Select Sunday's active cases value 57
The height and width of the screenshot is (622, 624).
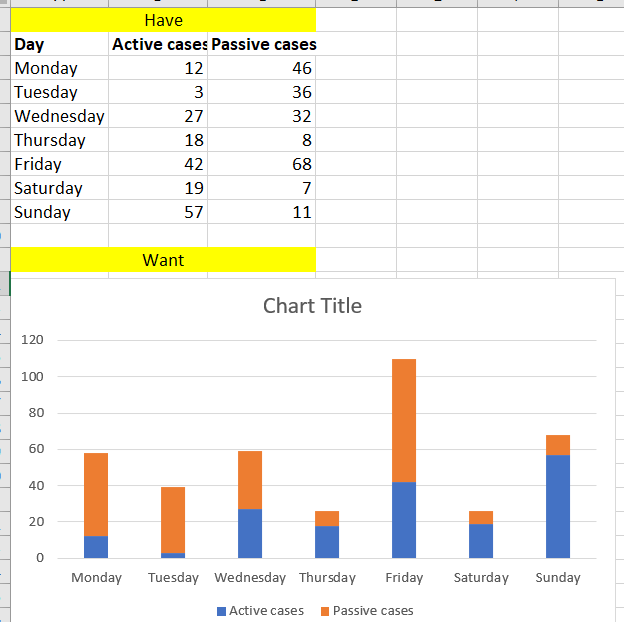pyautogui.click(x=159, y=212)
